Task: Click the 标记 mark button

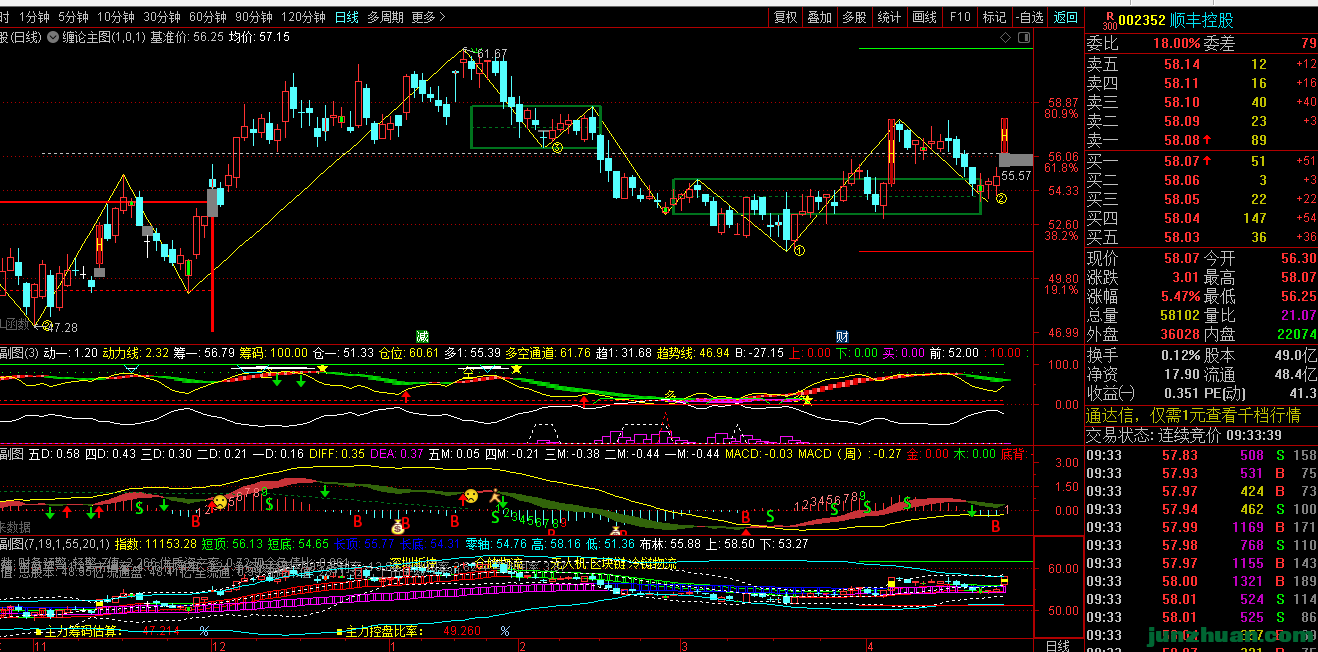Action: [994, 17]
